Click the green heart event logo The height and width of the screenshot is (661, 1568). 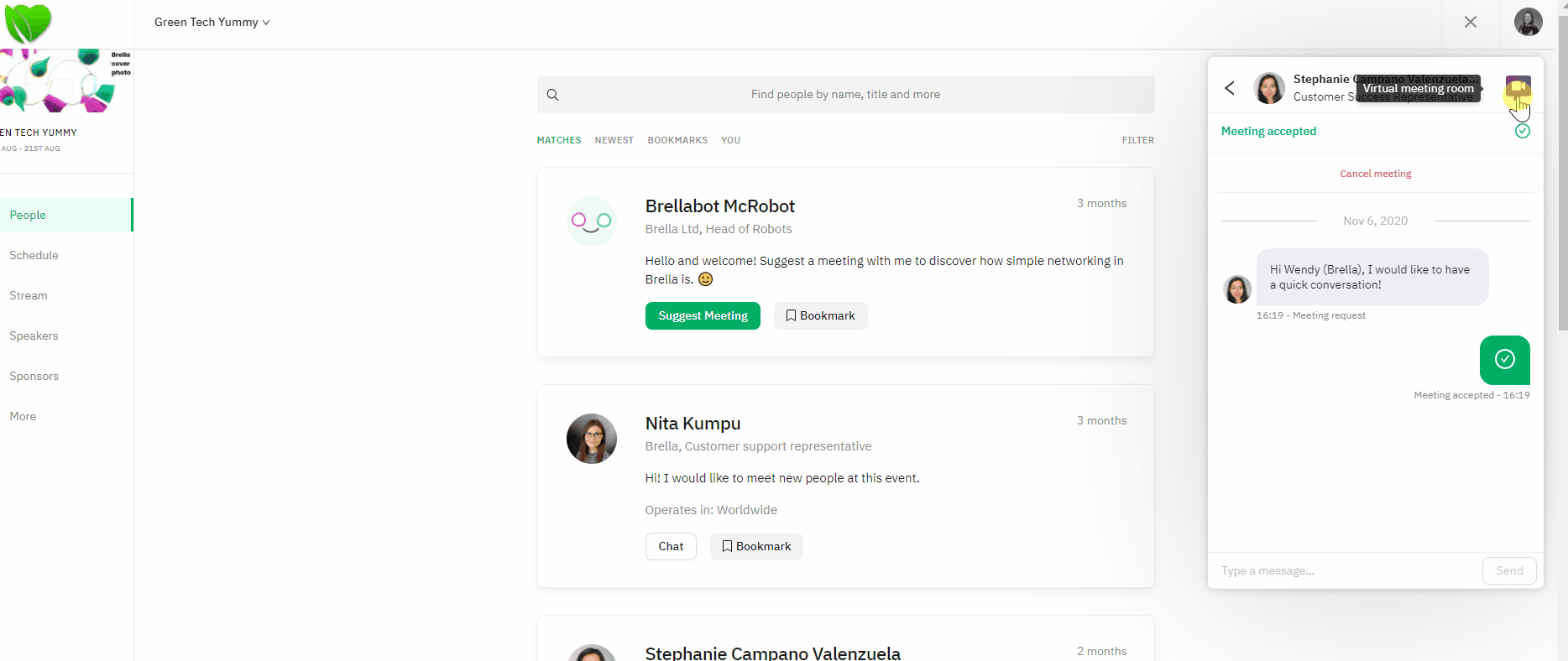pyautogui.click(x=28, y=23)
